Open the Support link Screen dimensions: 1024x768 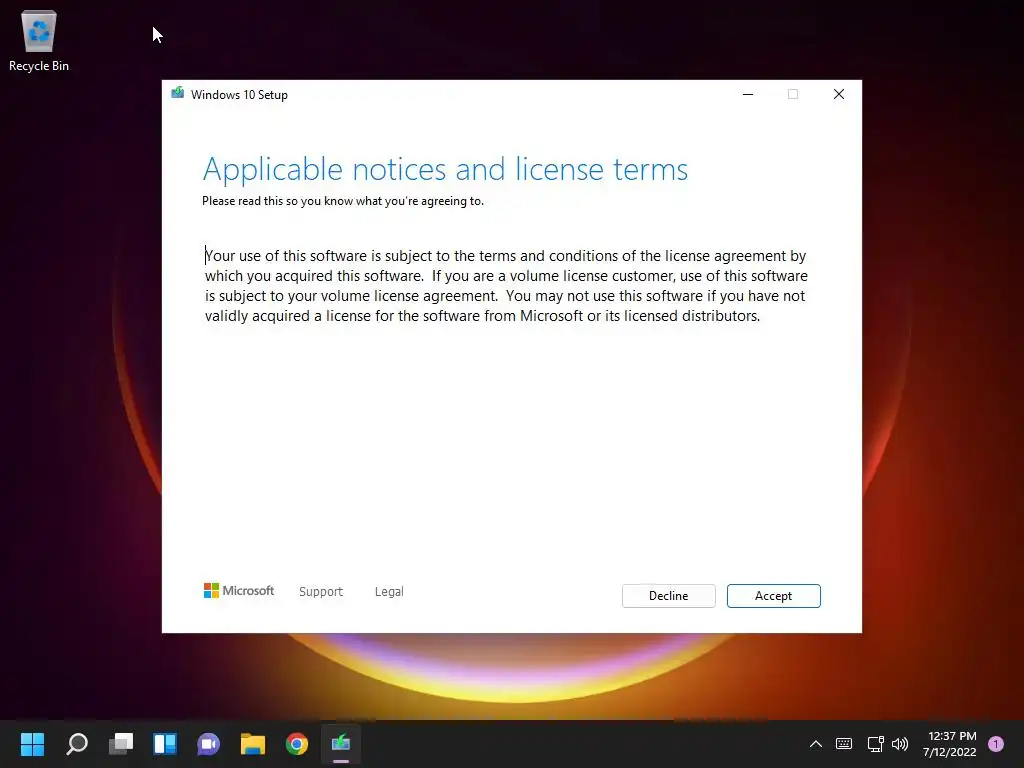321,592
